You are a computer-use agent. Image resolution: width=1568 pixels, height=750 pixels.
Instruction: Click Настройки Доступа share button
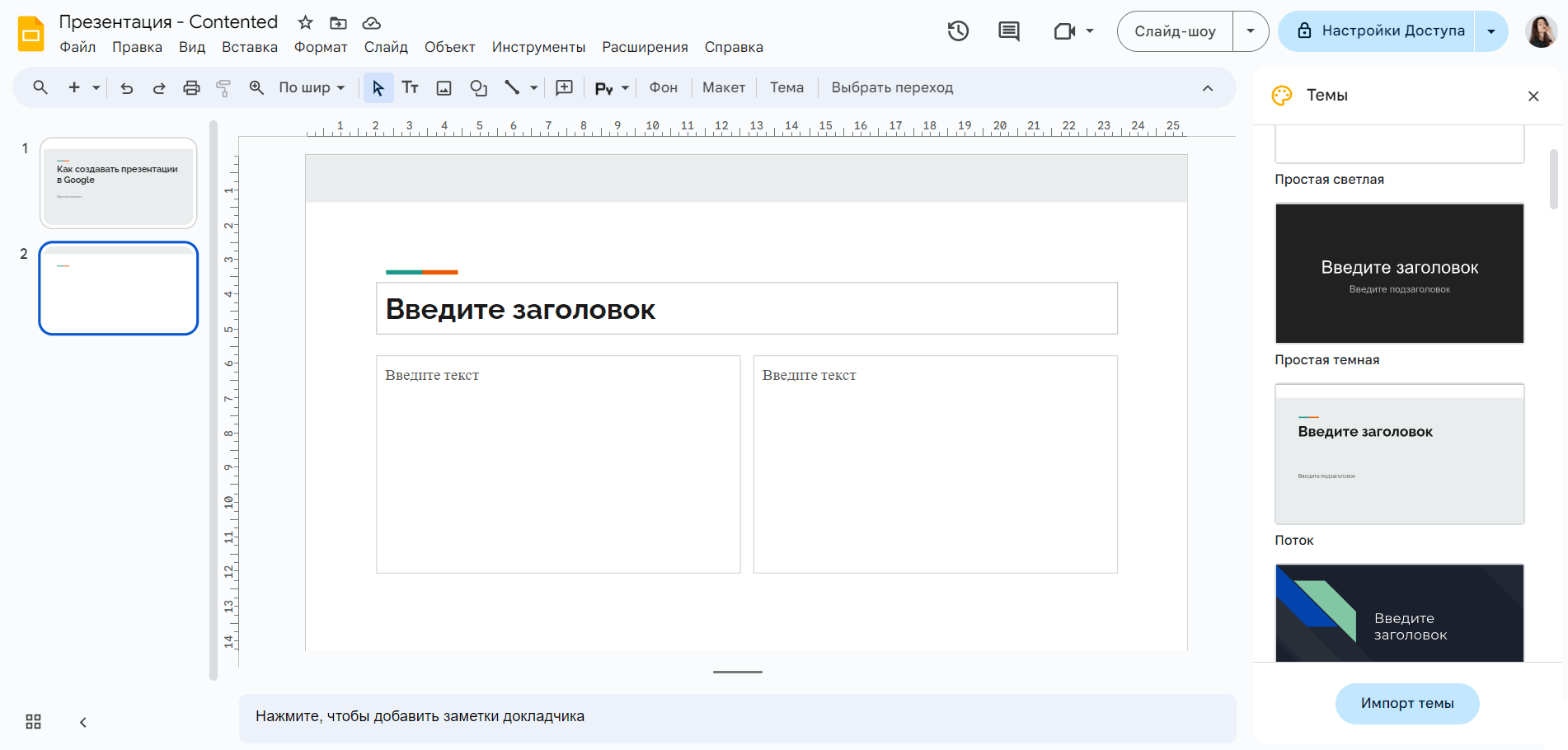1377,31
